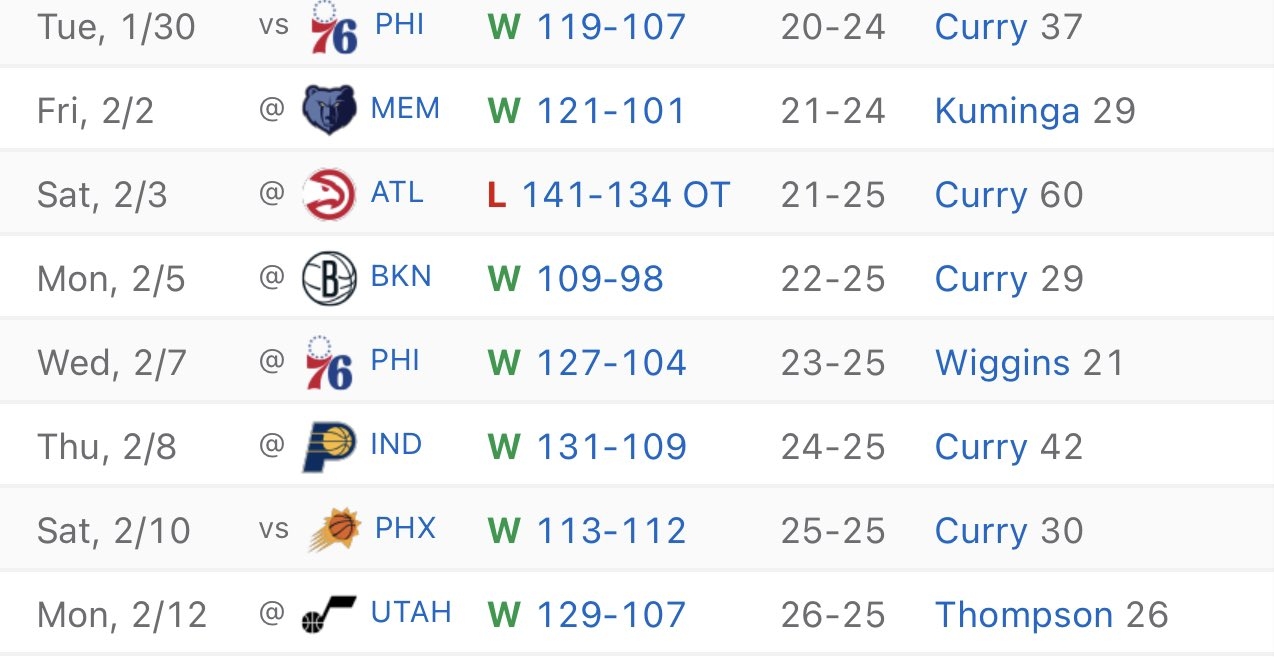Open Thompson player link

(x=1024, y=615)
